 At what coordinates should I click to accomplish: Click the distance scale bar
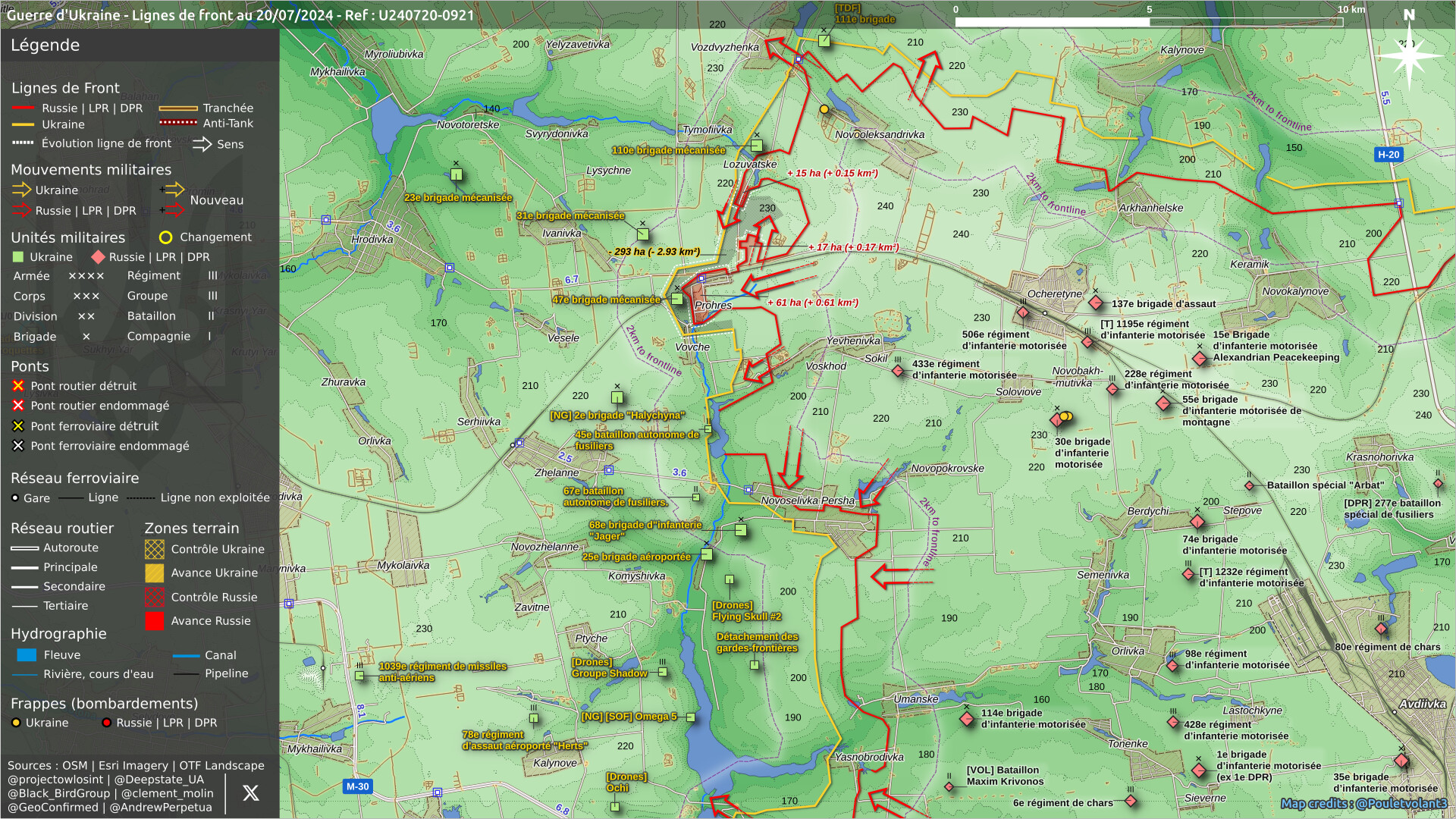[x=1148, y=22]
